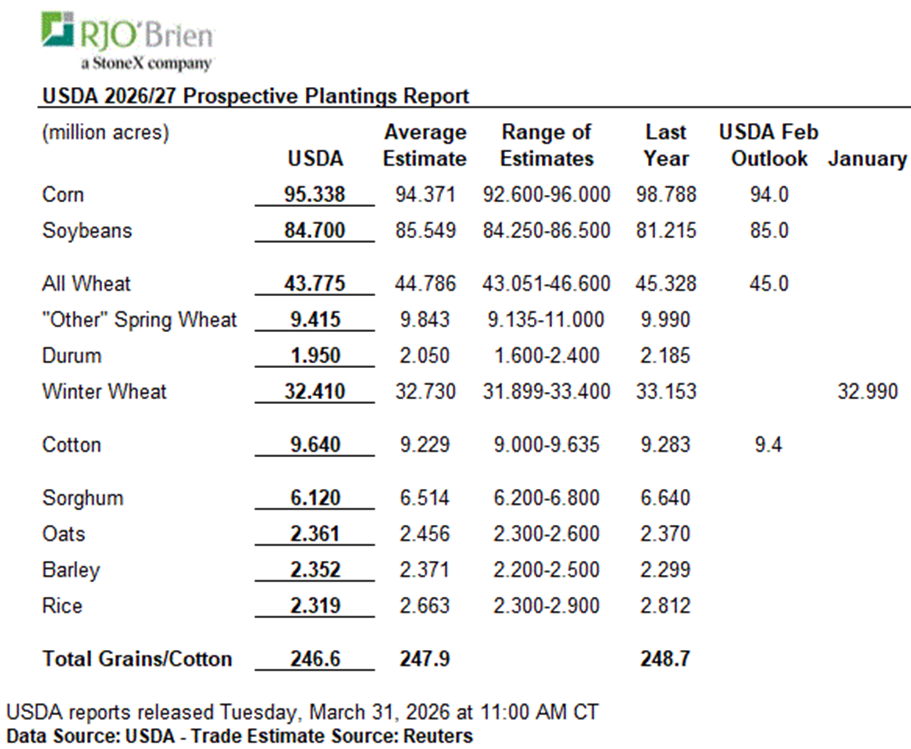Select the USDA 2026/27 Prospective Plantings Report title
This screenshot has width=911, height=749.
point(255,96)
